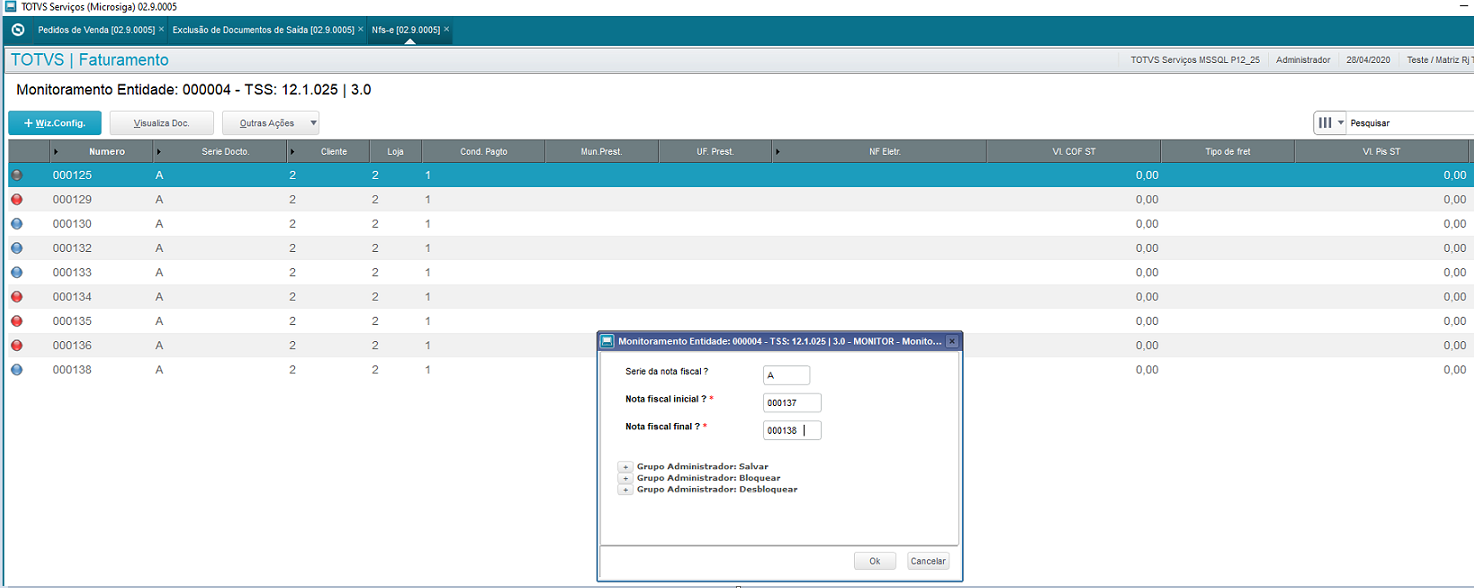Click red status icon of row 000136
The width and height of the screenshot is (1474, 588).
pyautogui.click(x=16, y=345)
